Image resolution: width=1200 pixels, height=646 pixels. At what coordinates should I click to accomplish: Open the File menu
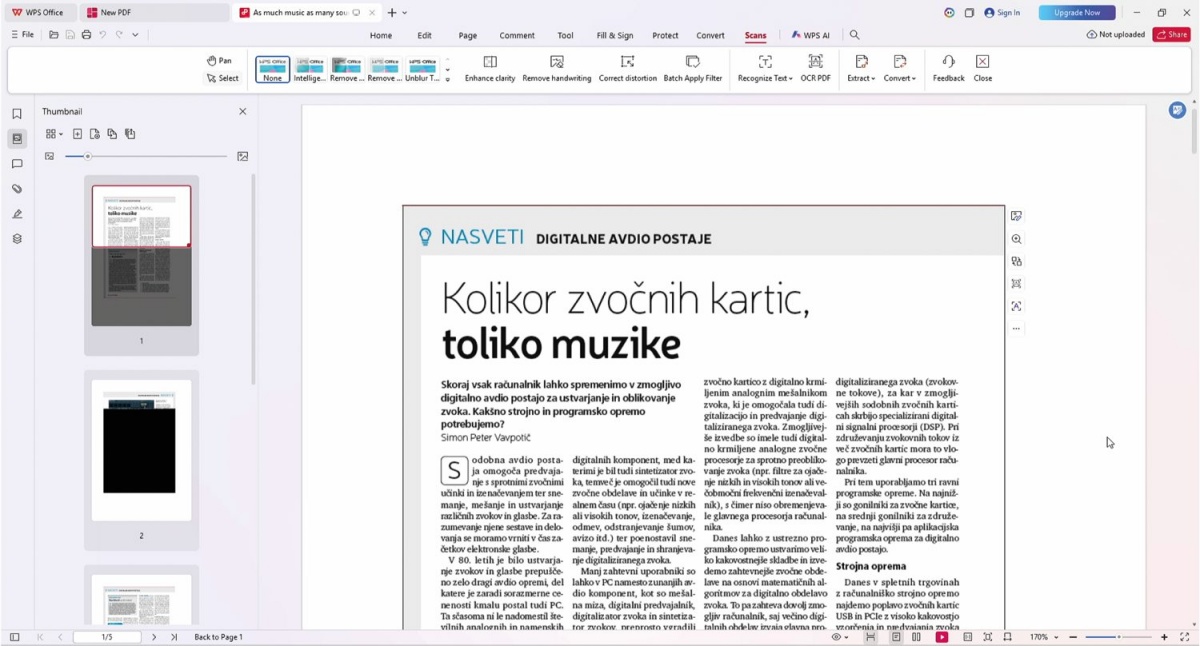point(22,35)
